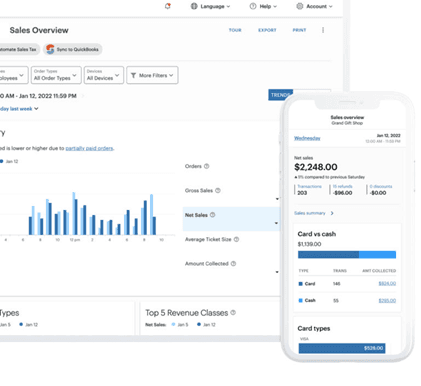Expand the Employees filter dropdown

pyautogui.click(x=13, y=75)
